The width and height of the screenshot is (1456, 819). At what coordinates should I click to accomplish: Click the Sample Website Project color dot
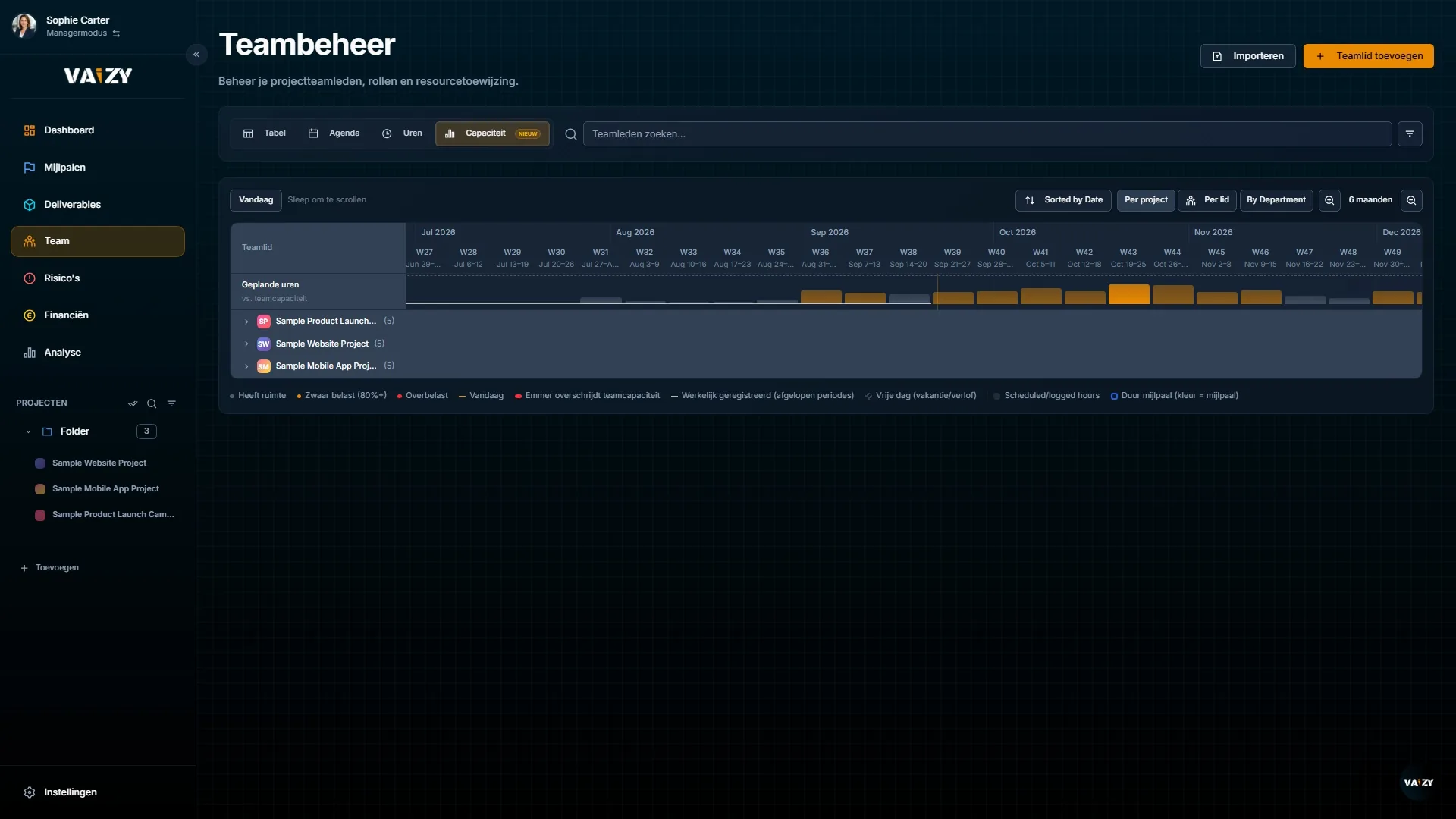point(40,463)
